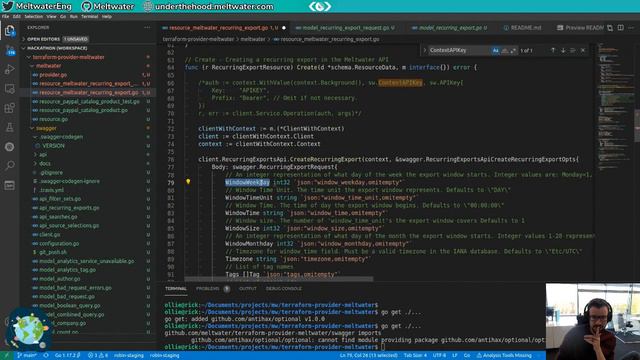Click into the ContextAPIKey find input field

(459, 50)
